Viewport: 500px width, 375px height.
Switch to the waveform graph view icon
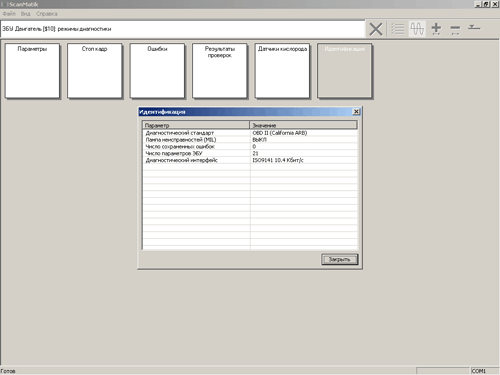point(417,29)
